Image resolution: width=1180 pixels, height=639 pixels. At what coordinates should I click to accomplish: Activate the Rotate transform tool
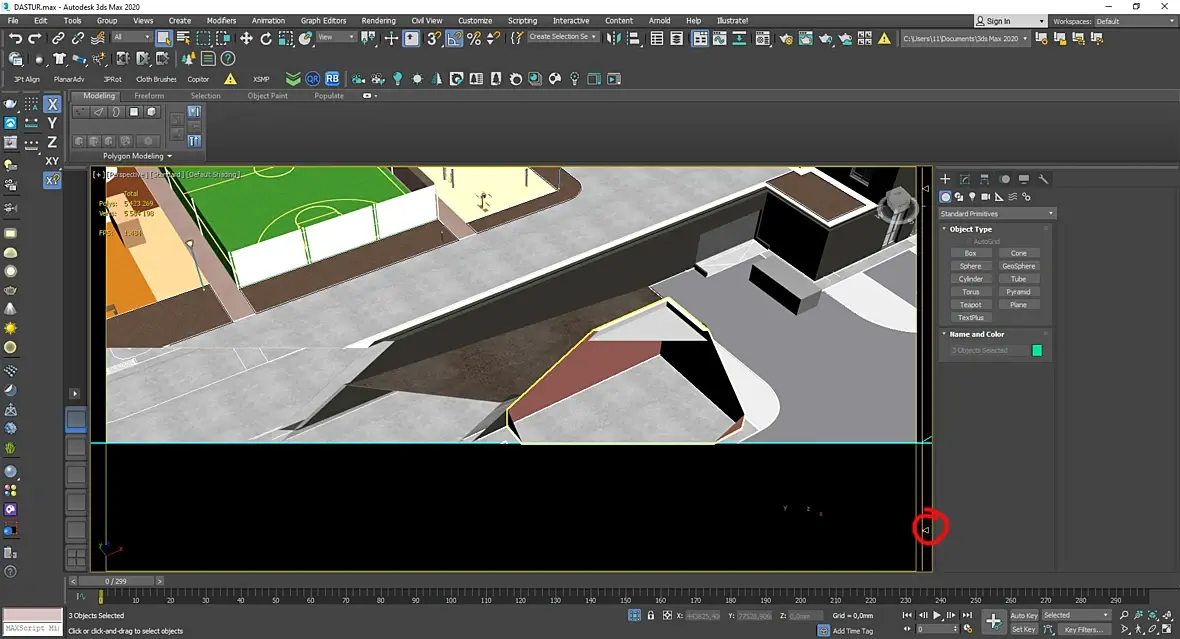(266, 38)
